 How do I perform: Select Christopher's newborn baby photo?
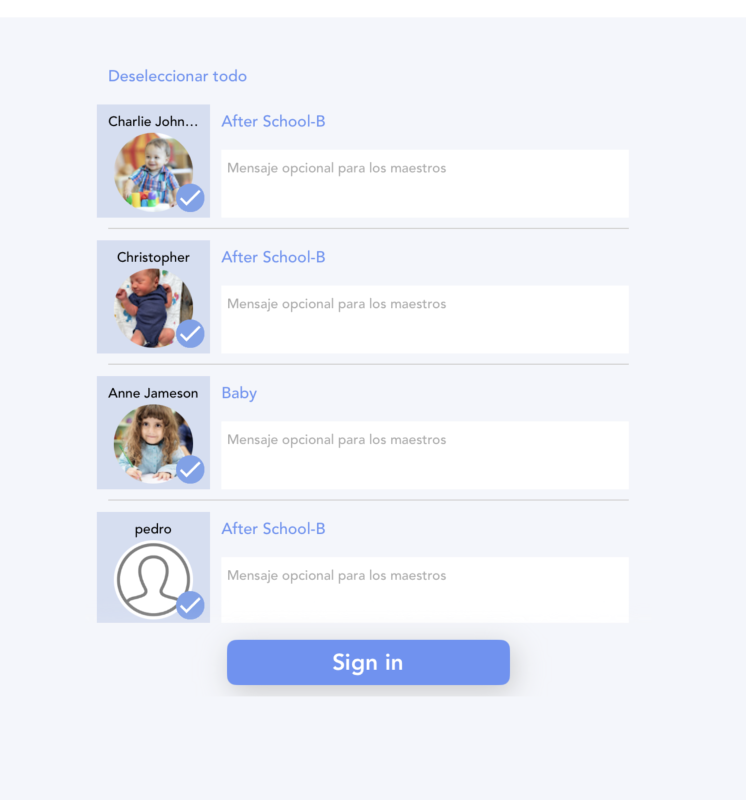pos(153,308)
